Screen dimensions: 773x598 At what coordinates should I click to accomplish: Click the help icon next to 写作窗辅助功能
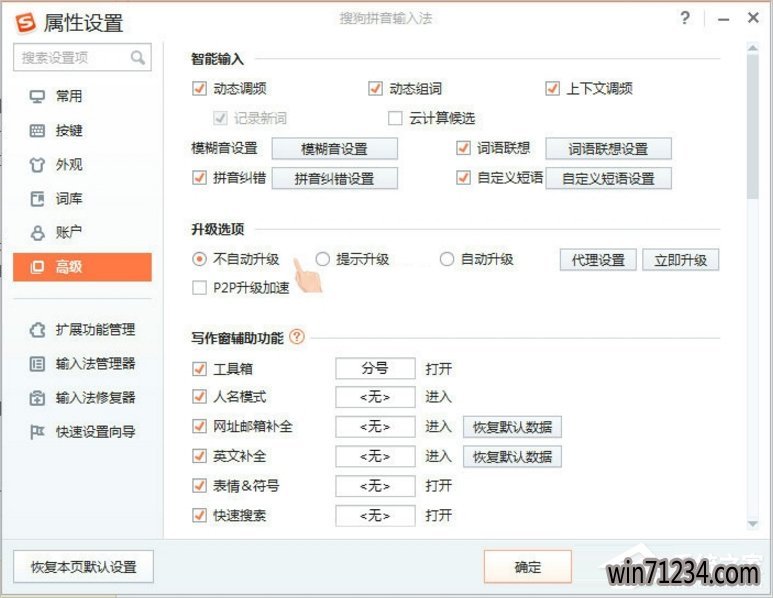pyautogui.click(x=297, y=337)
